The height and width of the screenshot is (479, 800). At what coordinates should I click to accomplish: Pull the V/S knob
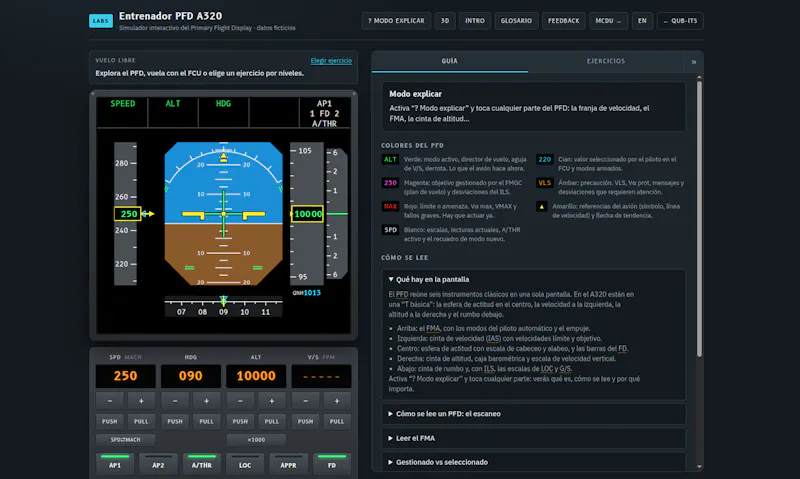tap(337, 421)
